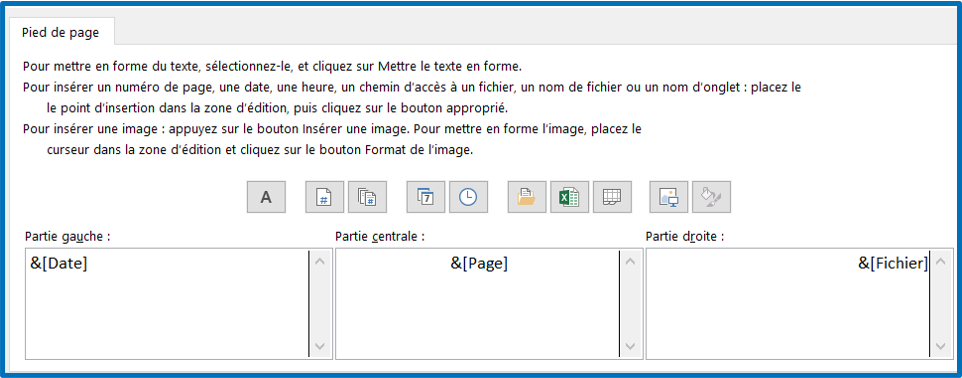Click the up arrow of Partie centrale scrollbar

(631, 261)
